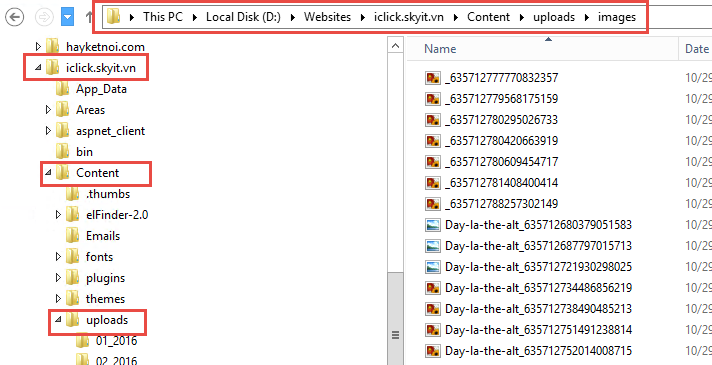Click image icon of _635712781408400414

(433, 182)
